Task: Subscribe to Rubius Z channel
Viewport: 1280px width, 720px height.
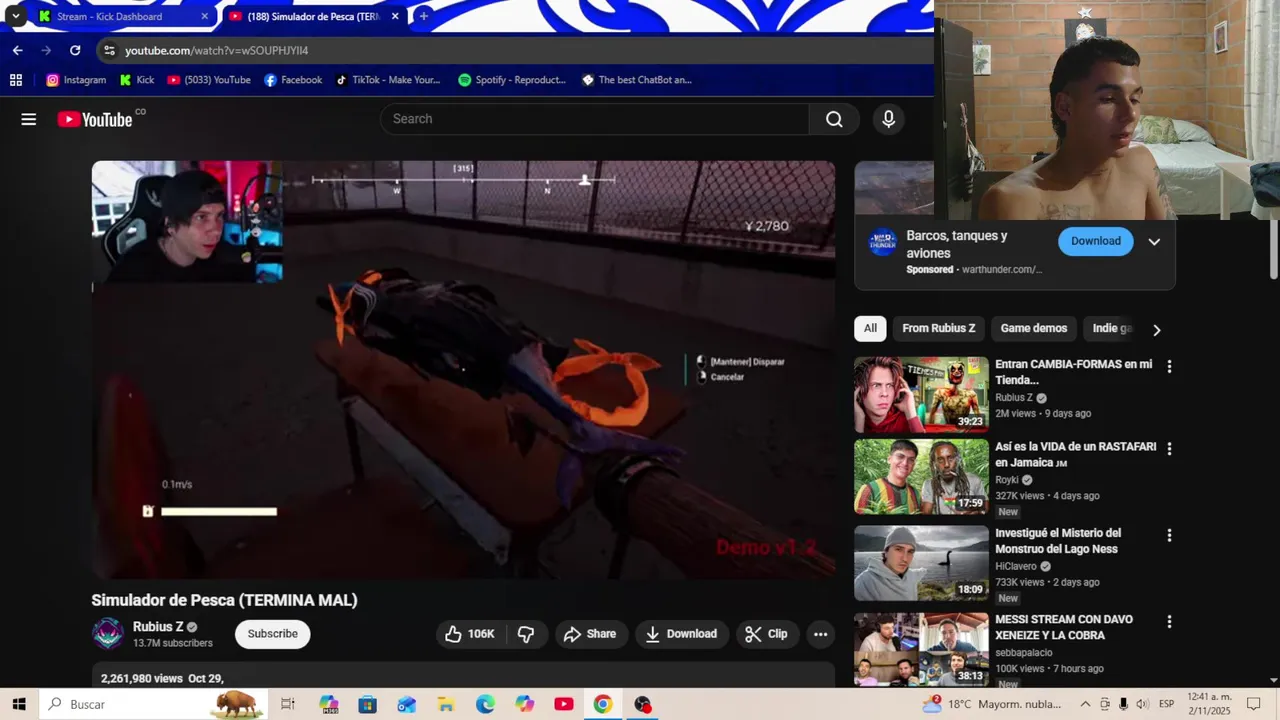Action: click(273, 634)
